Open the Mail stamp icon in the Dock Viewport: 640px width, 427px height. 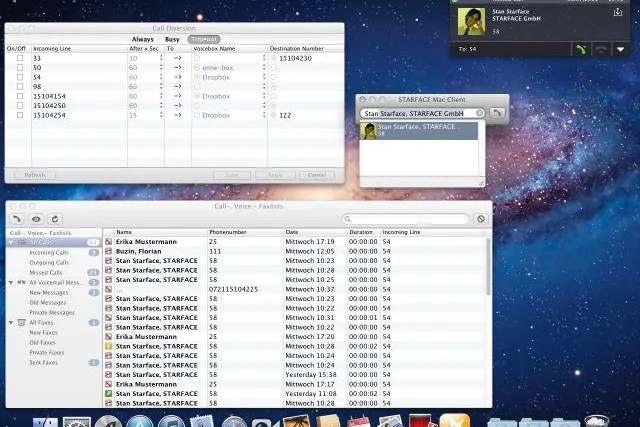click(x=202, y=421)
